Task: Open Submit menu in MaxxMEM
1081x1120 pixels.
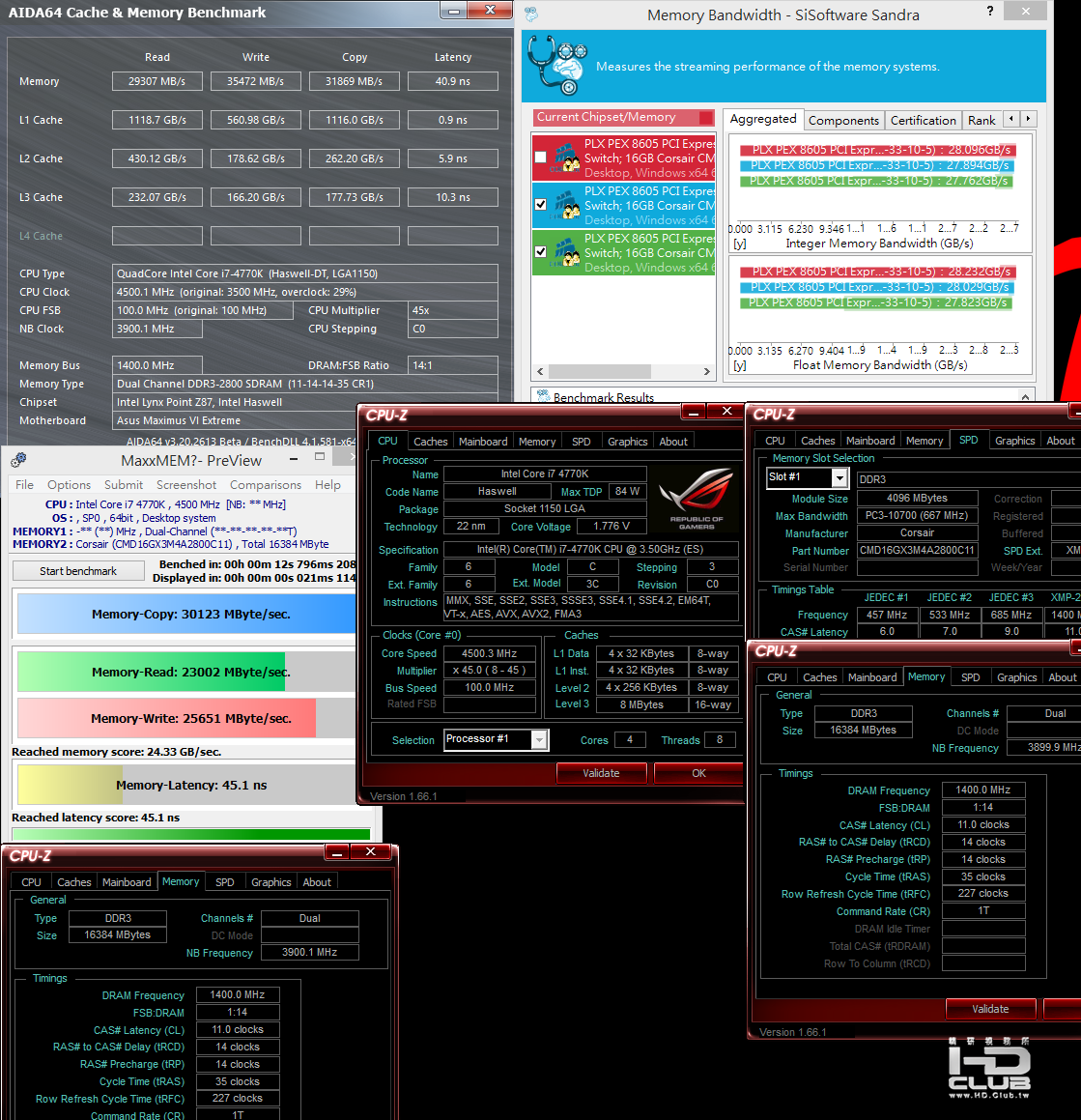Action: click(124, 484)
